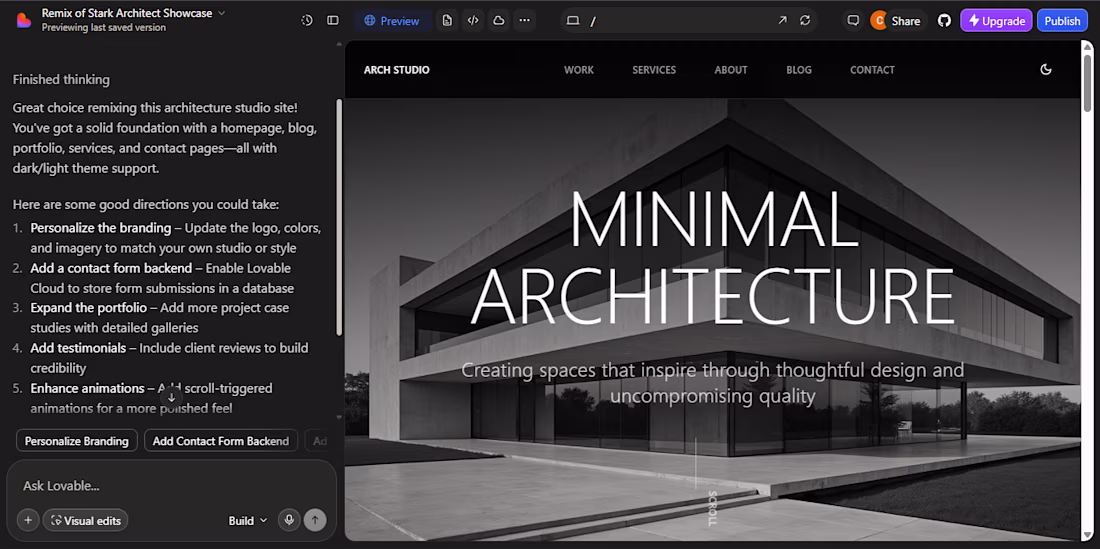Click Remix of Stark Architect Showcase title
The width and height of the screenshot is (1100, 549).
pos(127,13)
